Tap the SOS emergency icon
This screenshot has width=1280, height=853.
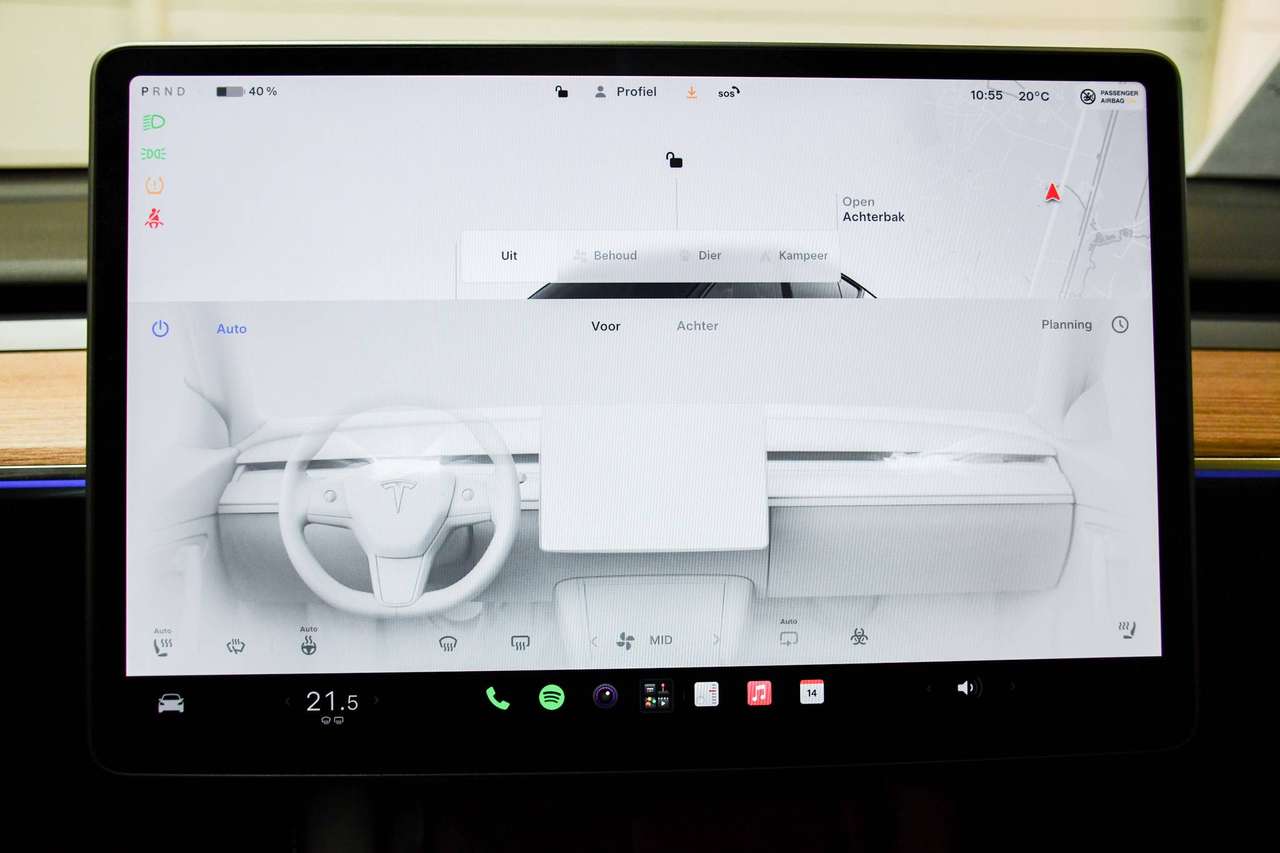click(728, 93)
